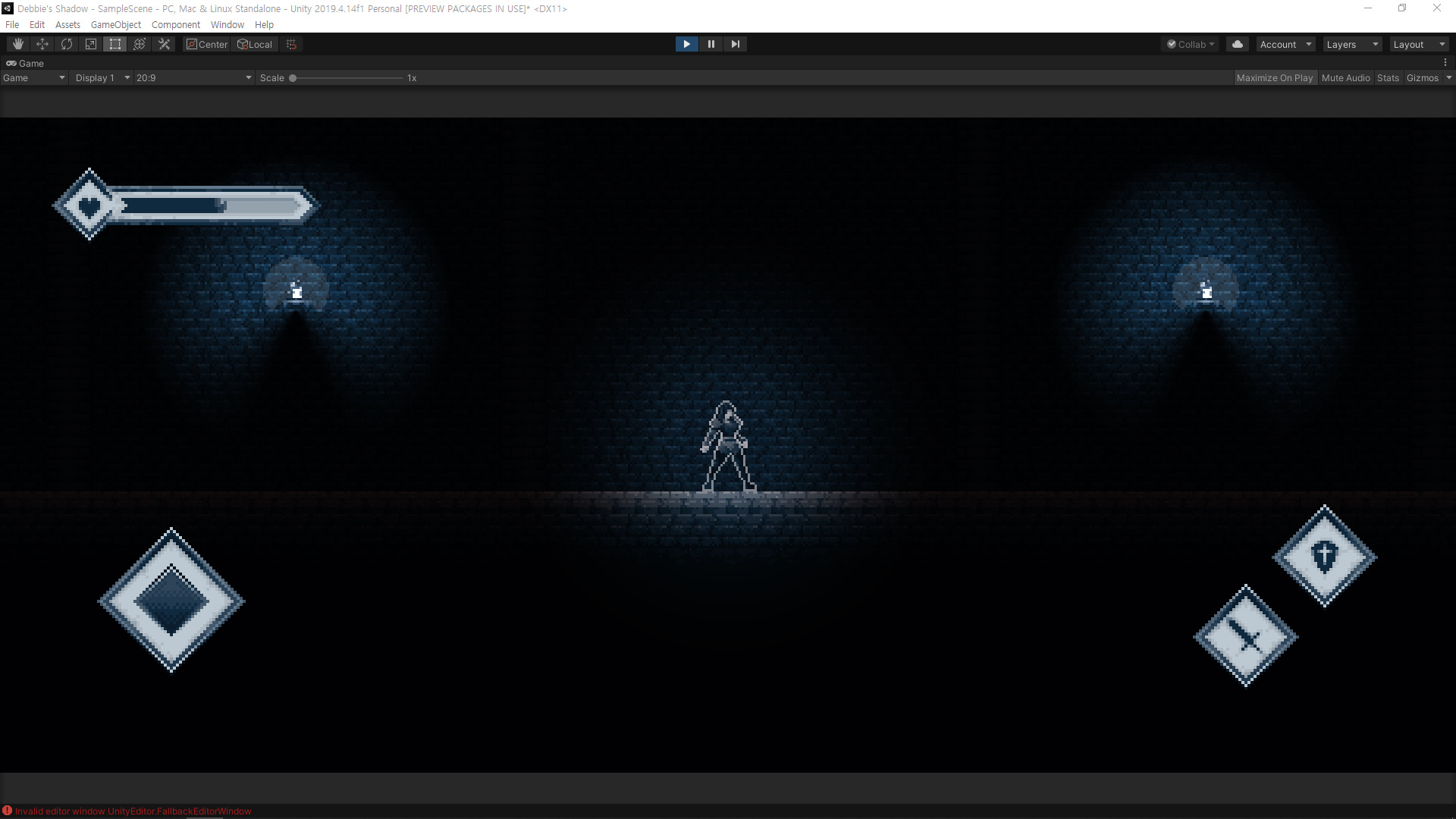Click the Scale slider handle
Image resolution: width=1456 pixels, height=819 pixels.
click(x=293, y=78)
